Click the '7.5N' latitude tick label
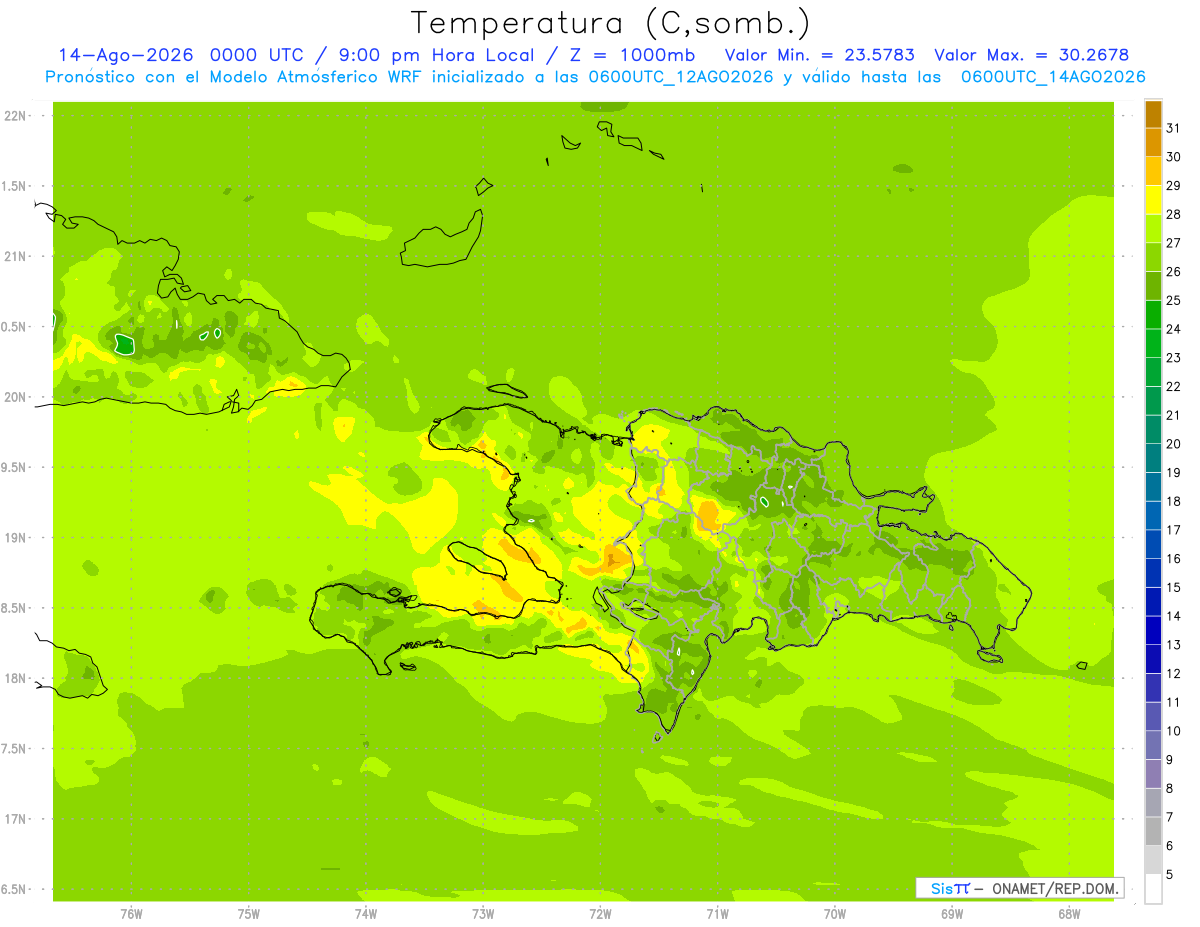Screen dimensions: 1200x927 [14, 748]
